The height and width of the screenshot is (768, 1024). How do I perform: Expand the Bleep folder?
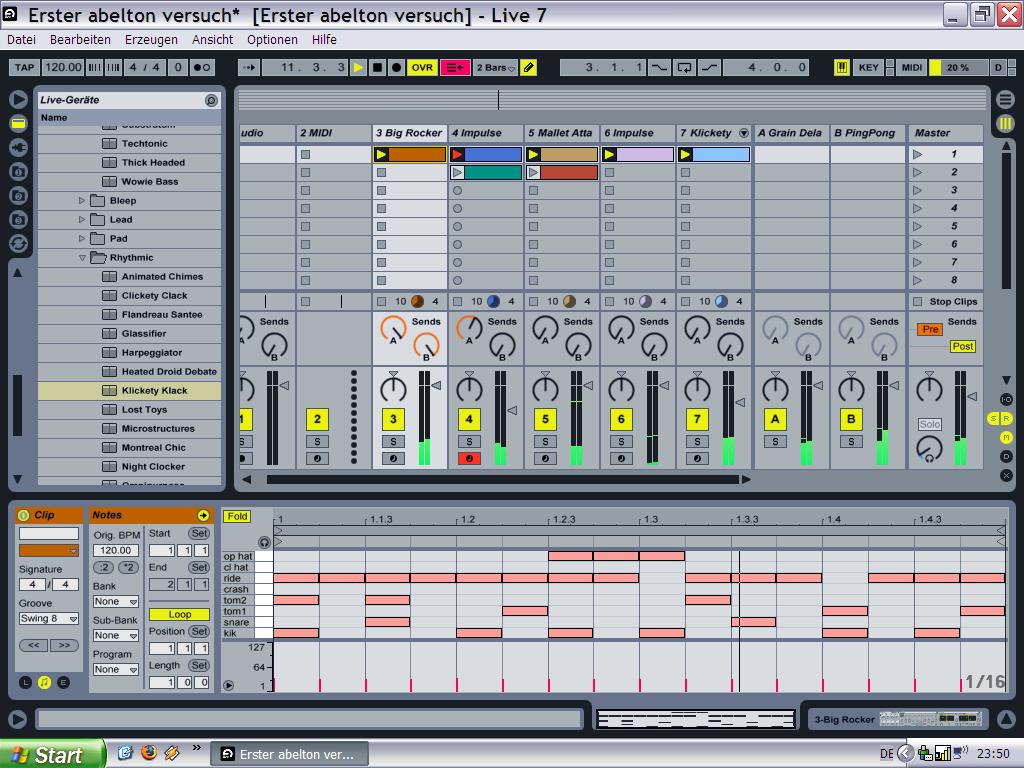pos(82,200)
